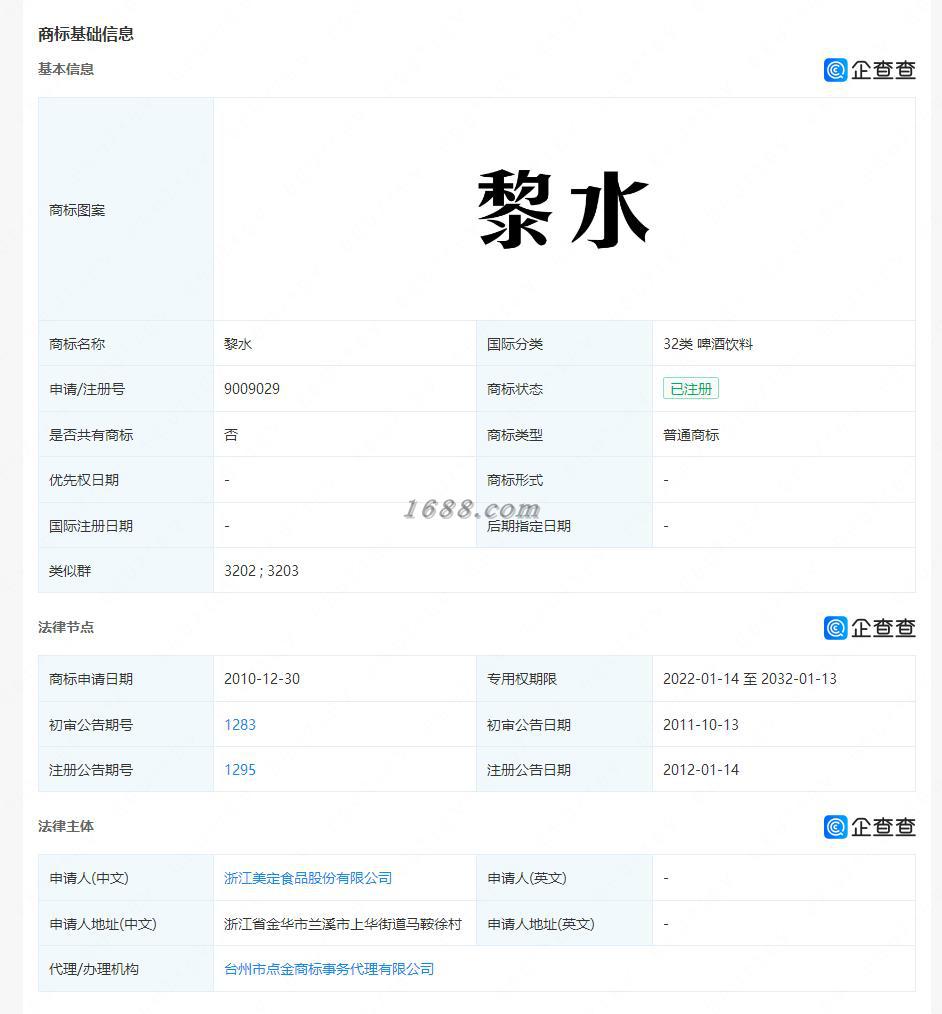Click application date 2010-12-30
The height and width of the screenshot is (1014, 942).
point(262,678)
